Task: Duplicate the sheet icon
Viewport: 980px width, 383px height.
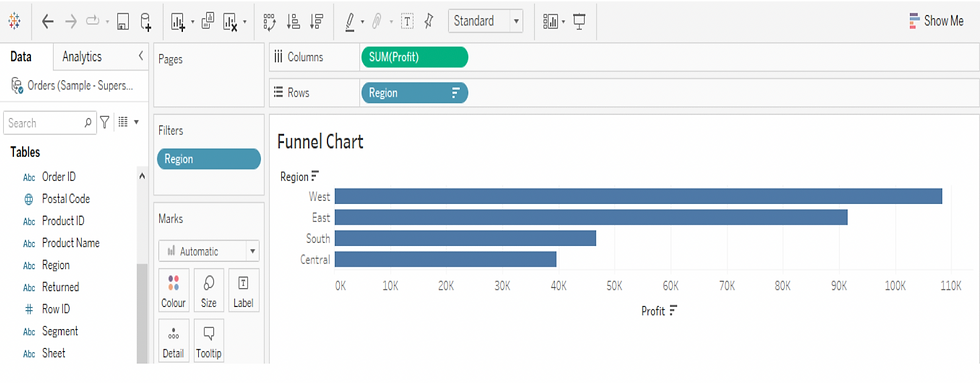Action: [x=208, y=21]
